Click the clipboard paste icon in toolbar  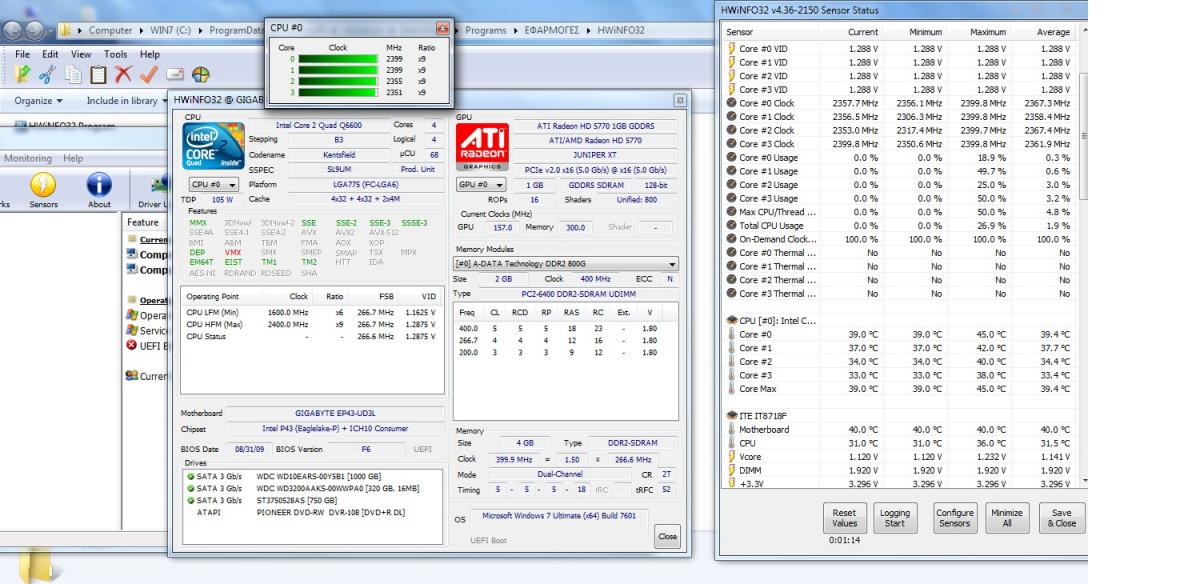100,73
